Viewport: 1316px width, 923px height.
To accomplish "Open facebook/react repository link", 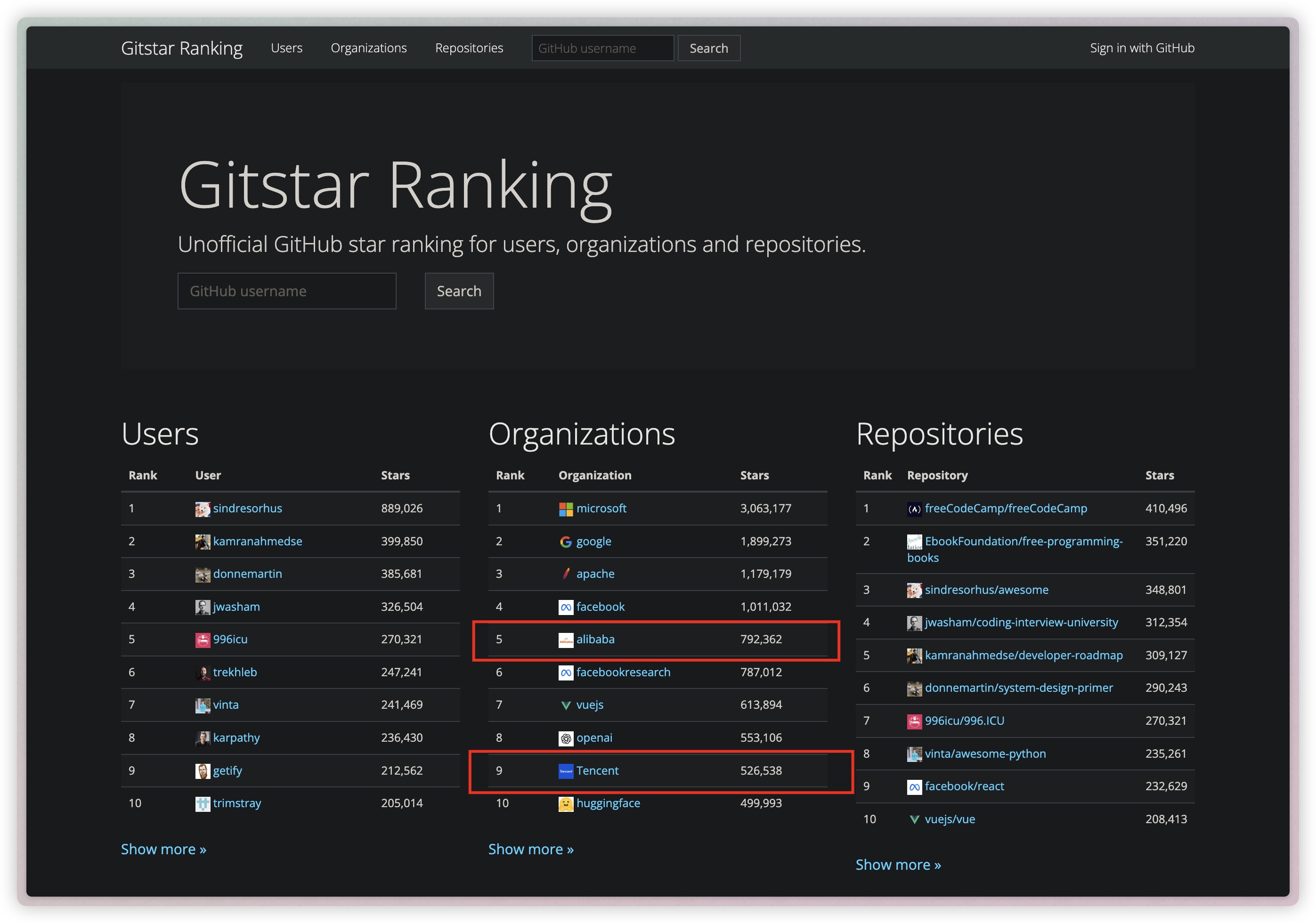I will [965, 786].
